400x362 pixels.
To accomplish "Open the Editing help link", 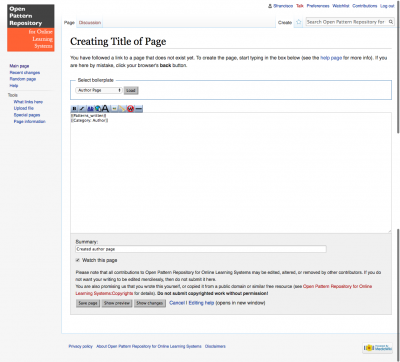I will click(x=201, y=303).
